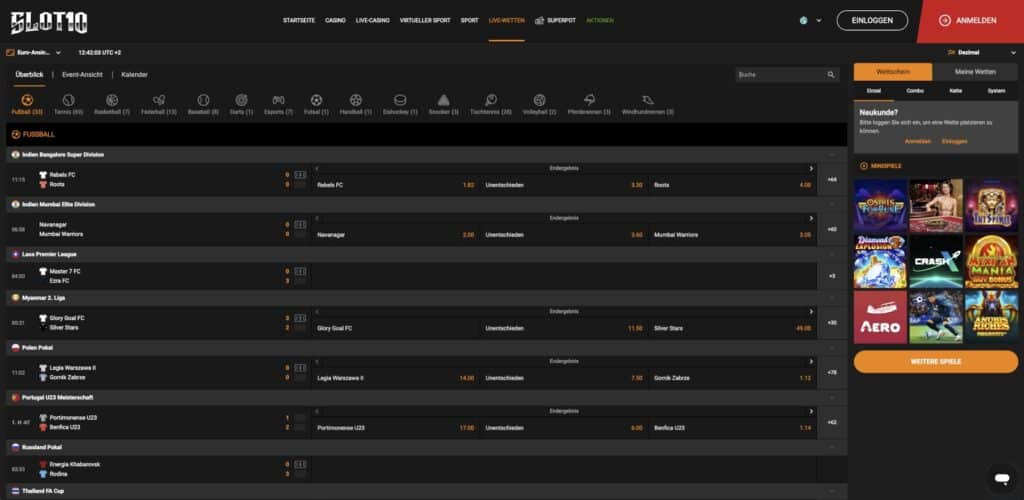
Task: Open the Energia Khabarovsk match statistics icon
Action: tap(300, 464)
